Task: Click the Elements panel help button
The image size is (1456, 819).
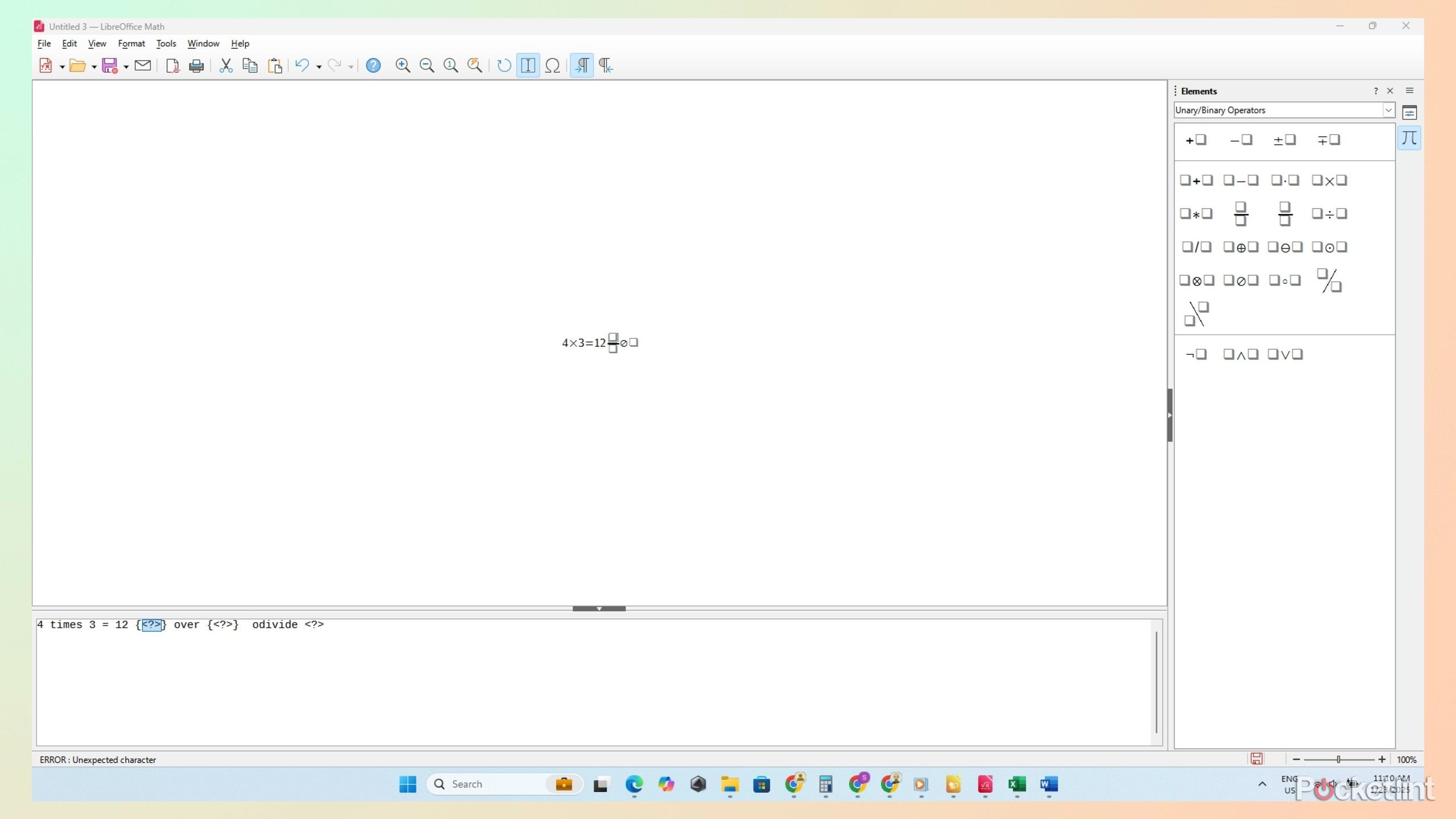Action: pyautogui.click(x=1375, y=90)
